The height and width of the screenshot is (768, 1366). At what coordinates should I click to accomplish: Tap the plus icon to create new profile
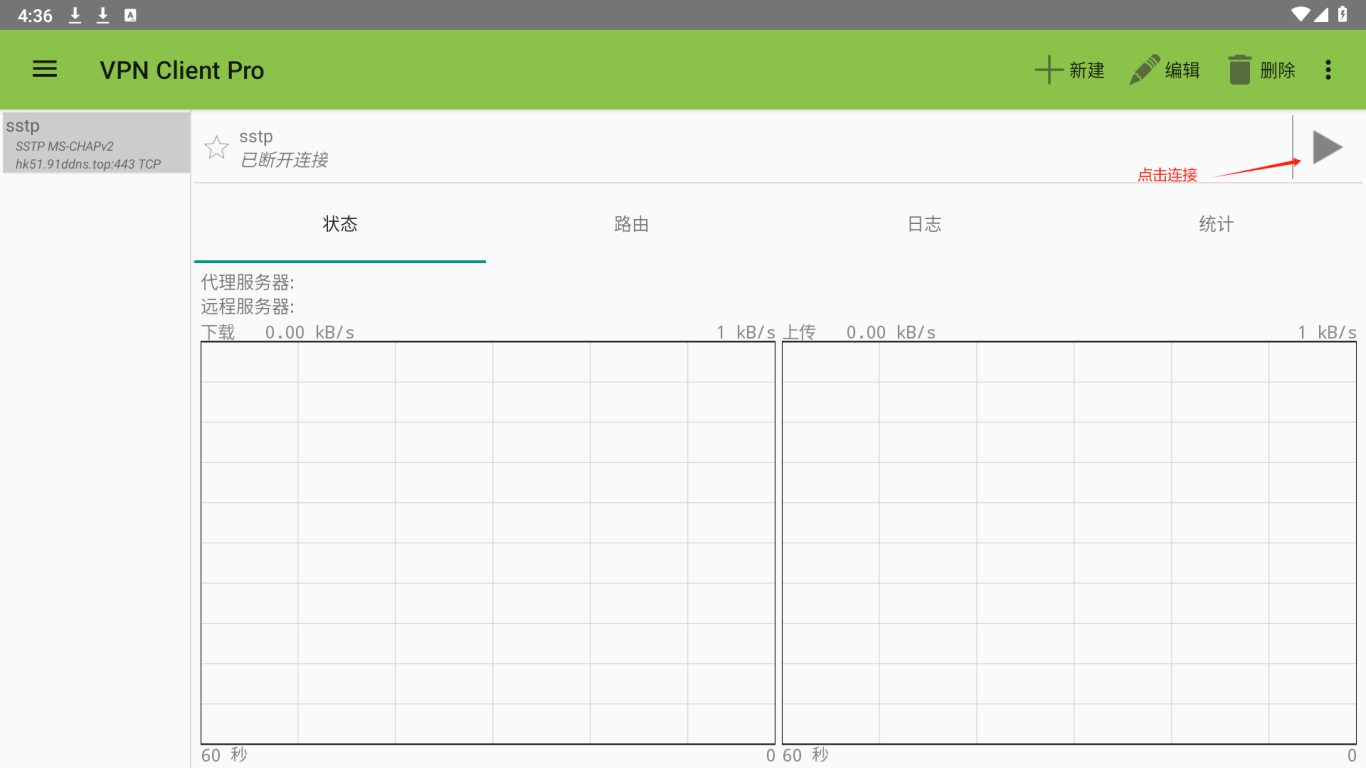click(x=1048, y=70)
